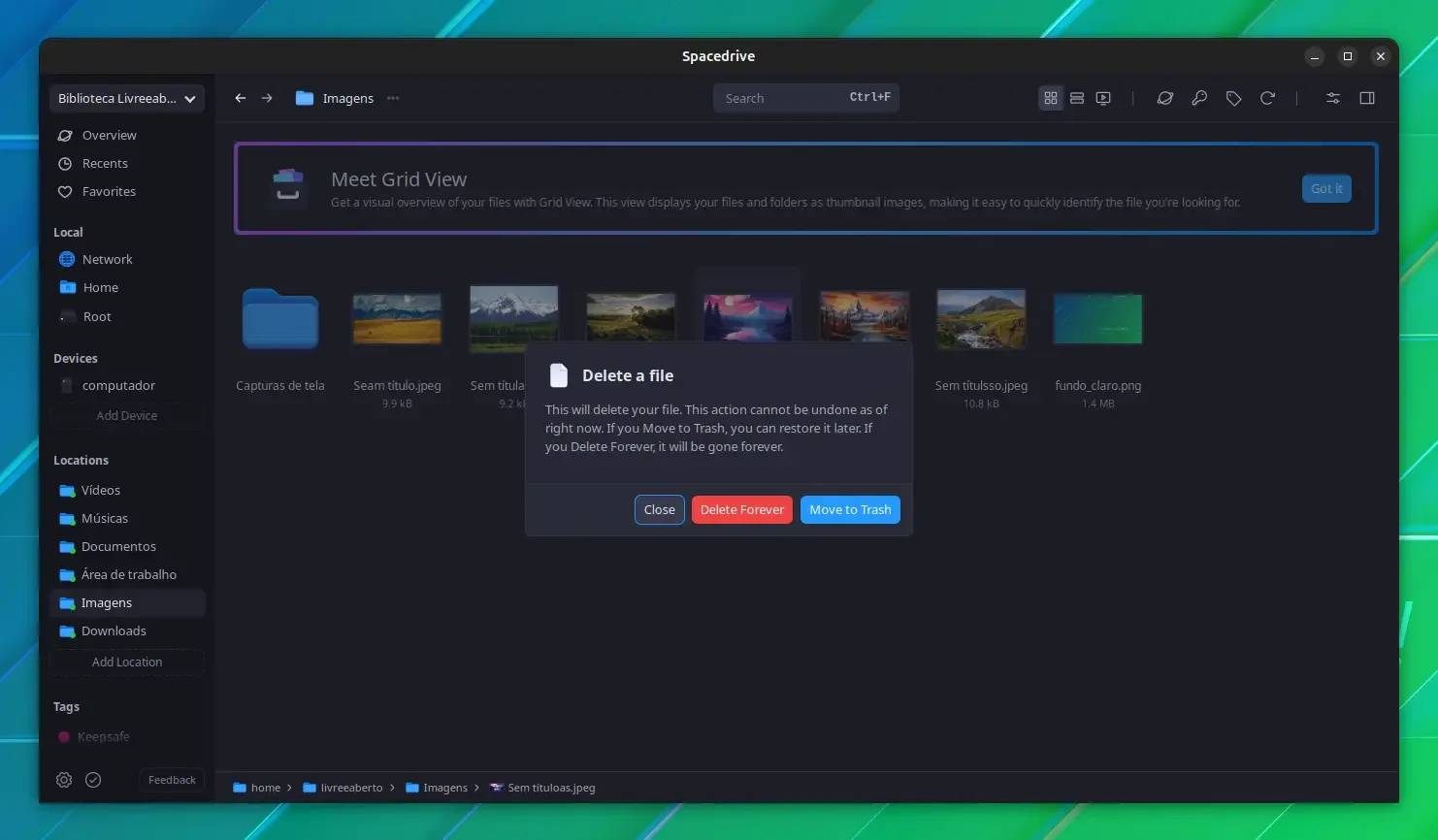Dismiss banner with Got it button

click(1326, 189)
